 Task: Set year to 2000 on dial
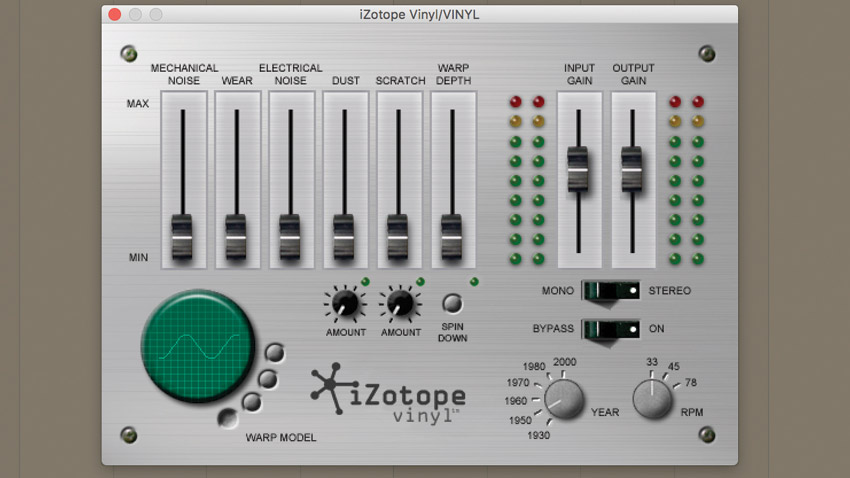[x=564, y=361]
